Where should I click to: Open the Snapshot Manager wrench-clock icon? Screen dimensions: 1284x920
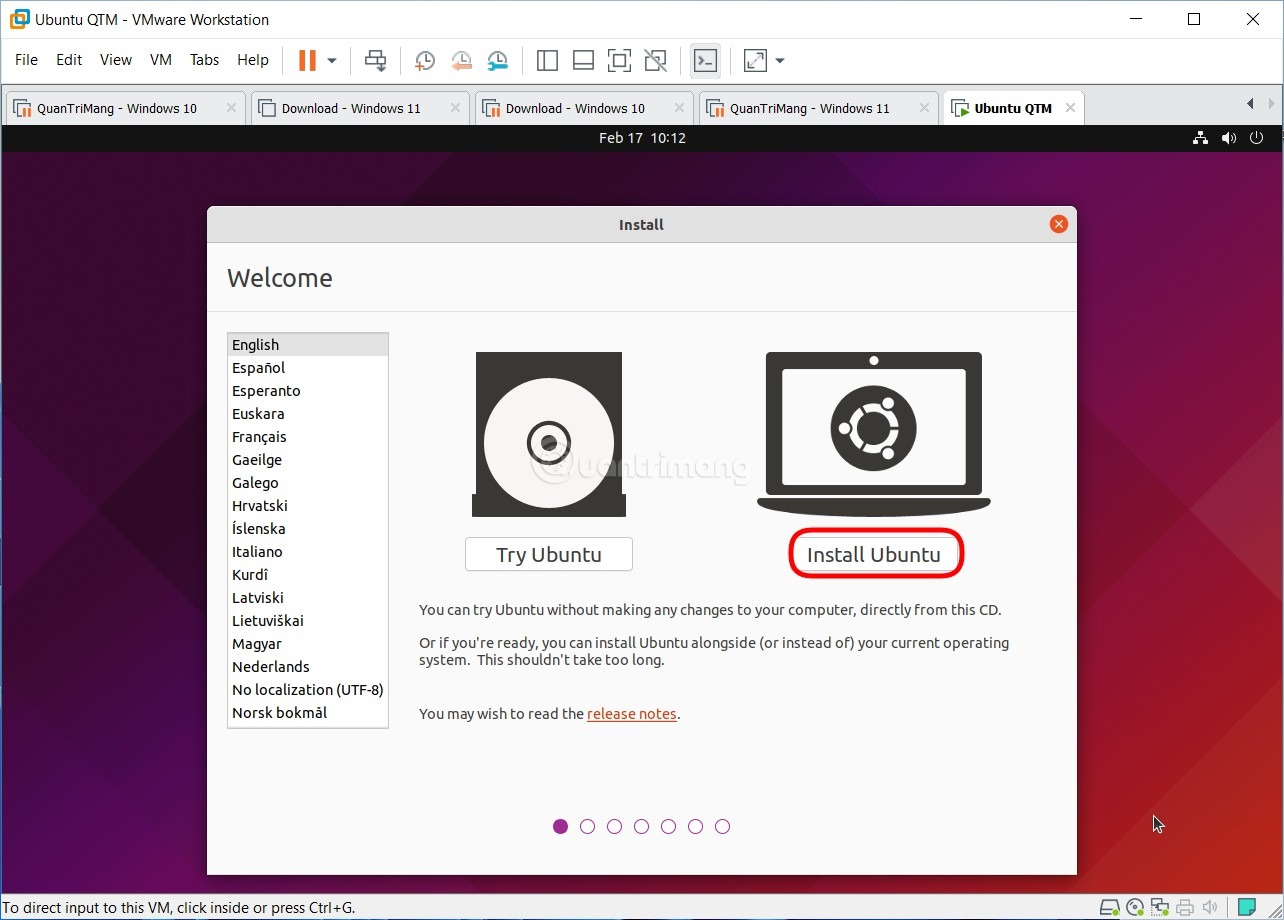coord(497,60)
